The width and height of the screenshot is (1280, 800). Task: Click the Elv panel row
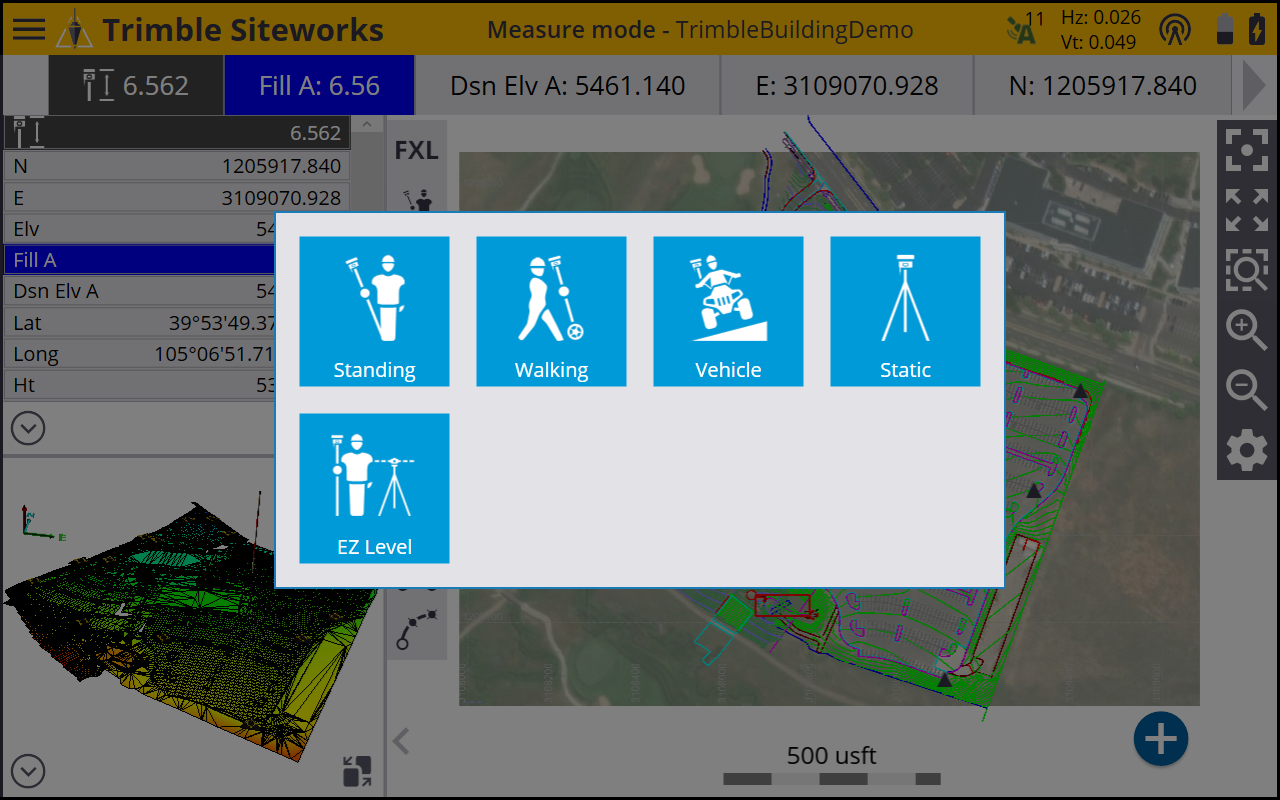140,229
